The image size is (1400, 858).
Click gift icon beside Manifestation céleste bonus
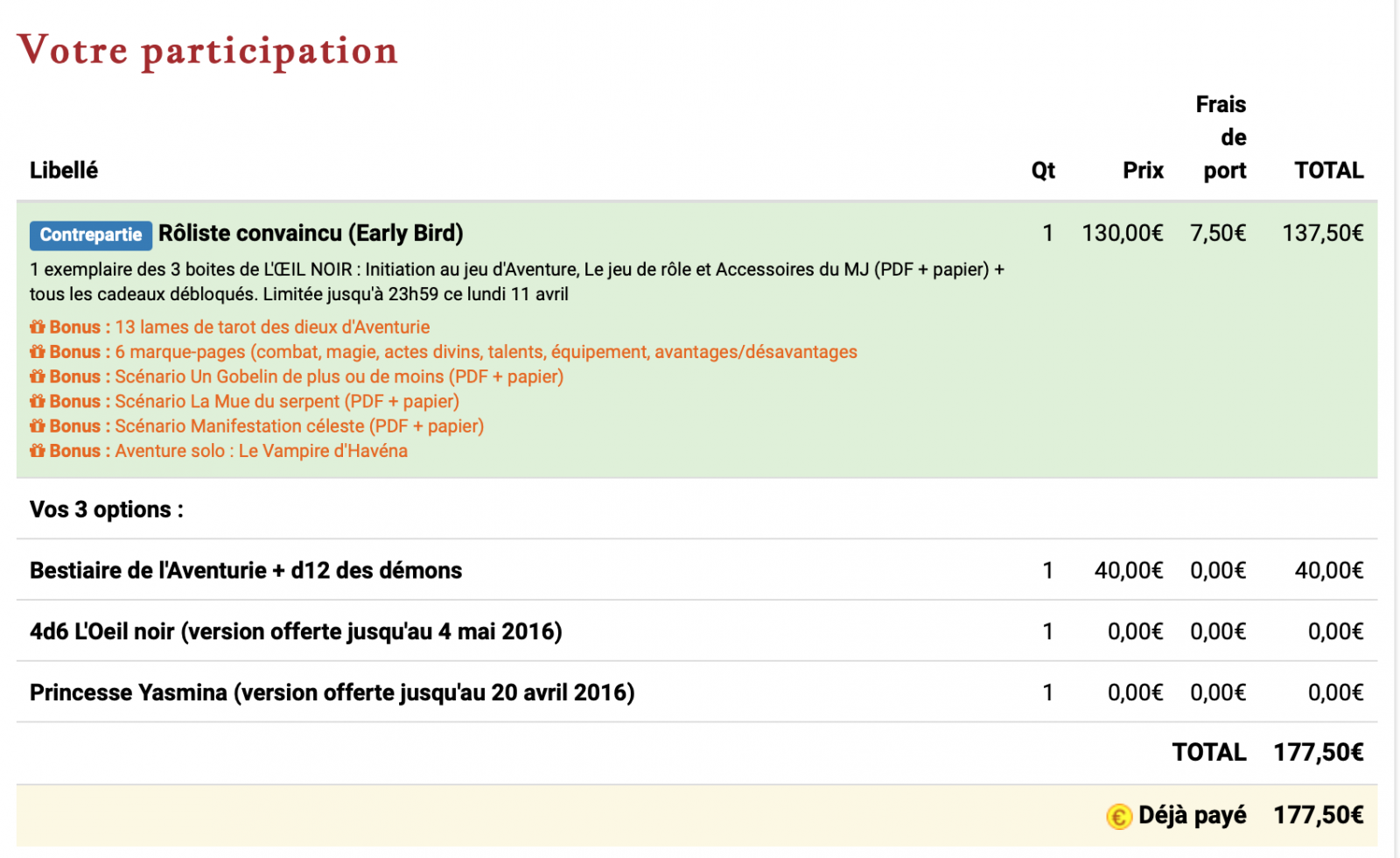[37, 426]
